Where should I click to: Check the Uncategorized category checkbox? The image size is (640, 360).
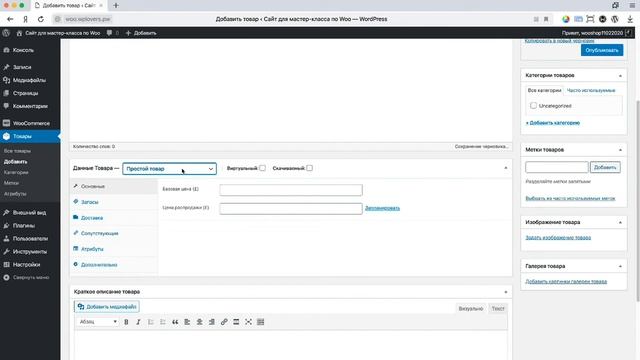pyautogui.click(x=533, y=106)
